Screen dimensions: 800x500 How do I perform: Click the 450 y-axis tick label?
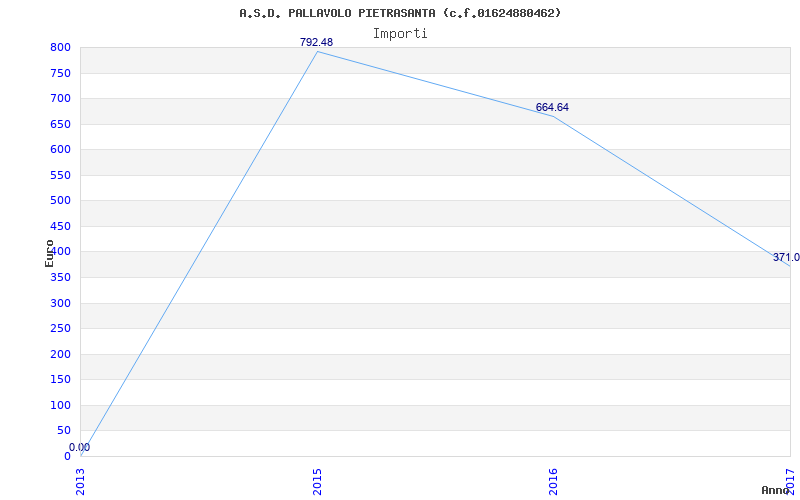click(60, 227)
